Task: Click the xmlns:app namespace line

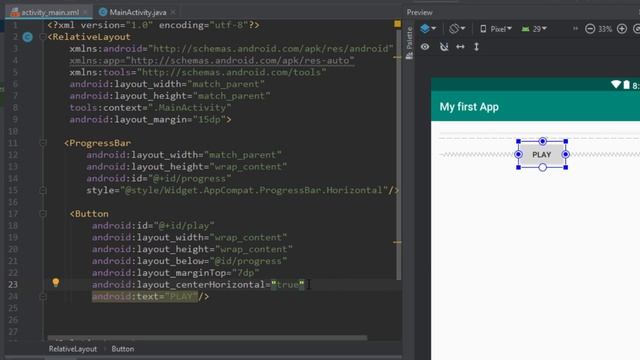Action: pyautogui.click(x=212, y=60)
